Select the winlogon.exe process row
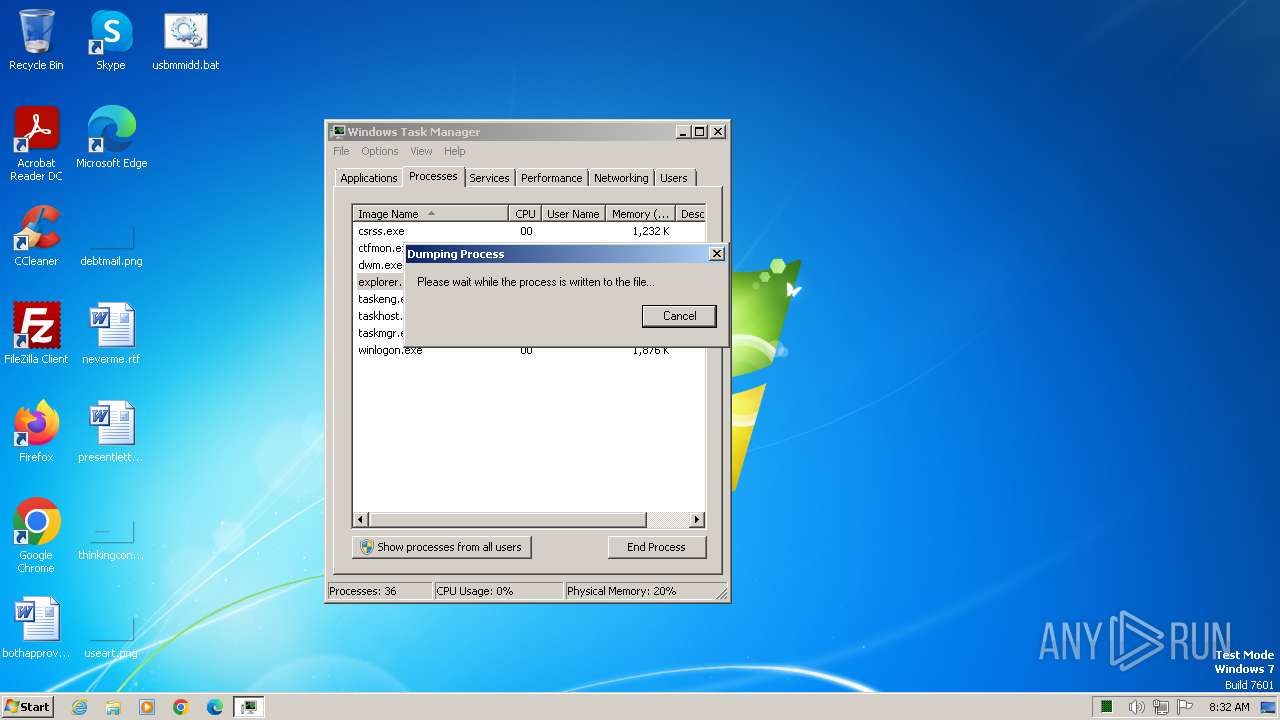 coord(529,350)
